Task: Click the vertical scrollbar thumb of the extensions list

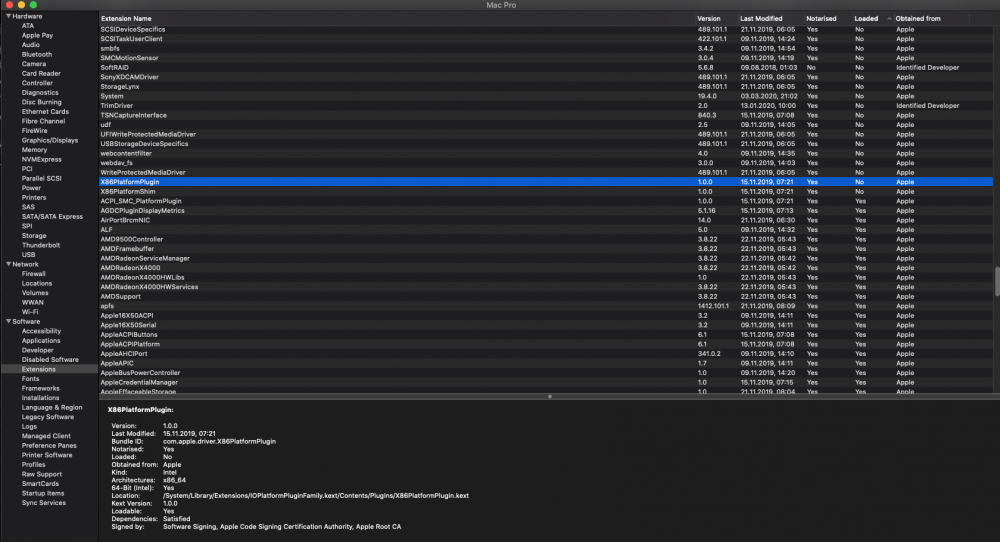Action: tap(997, 281)
